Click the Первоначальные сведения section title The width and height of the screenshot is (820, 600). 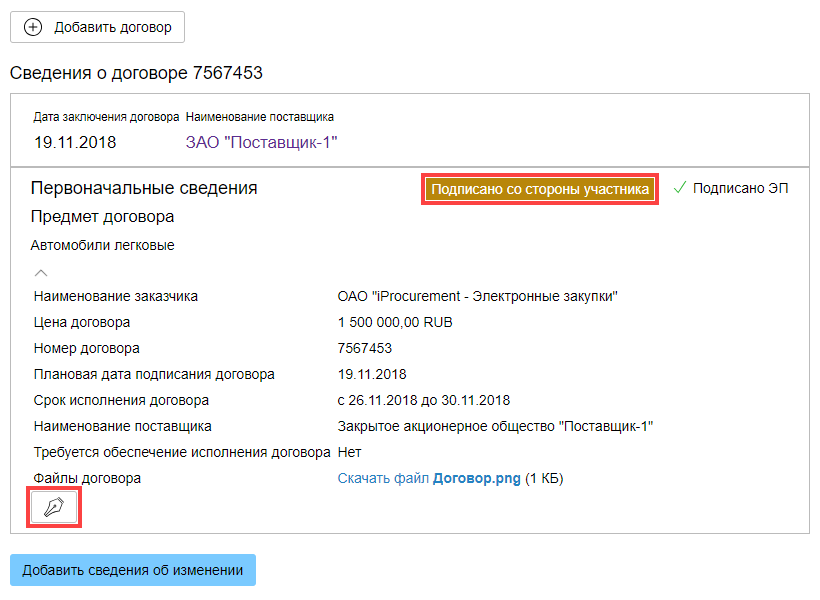pyautogui.click(x=144, y=188)
